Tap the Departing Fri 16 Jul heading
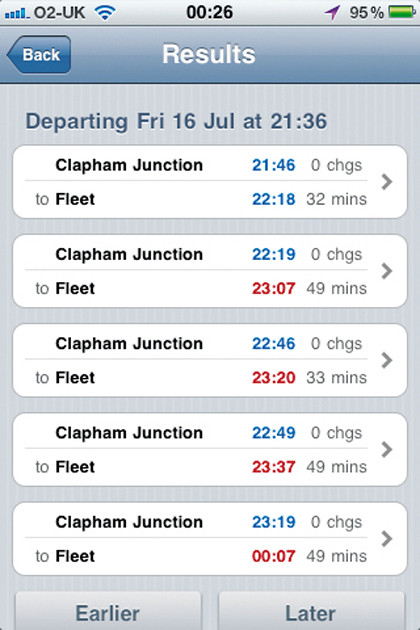The image size is (420, 630). [x=176, y=122]
